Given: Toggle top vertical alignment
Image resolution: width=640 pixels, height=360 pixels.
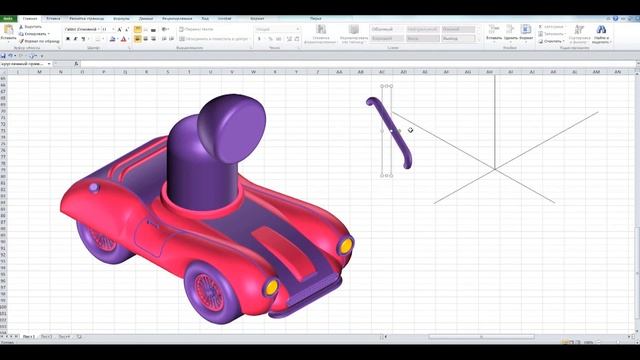Looking at the screenshot, I should point(138,29).
